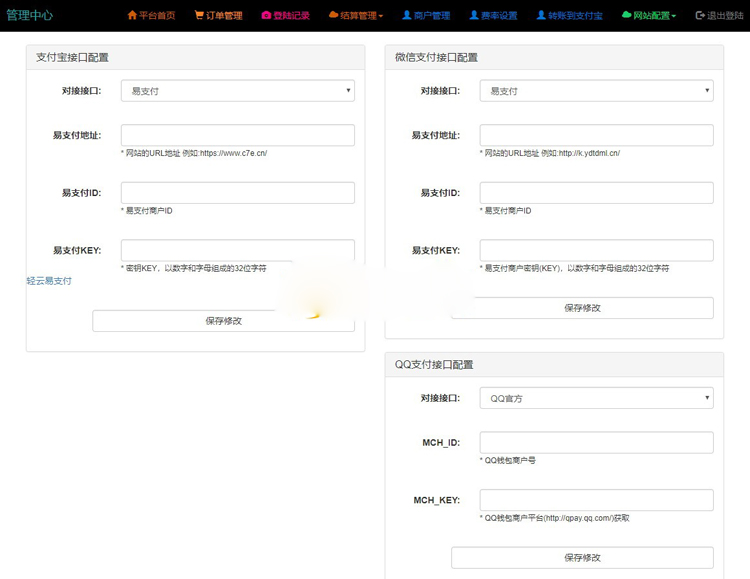750x579 pixels.
Task: Click the camera icon next to 登陆记录
Action: click(266, 16)
